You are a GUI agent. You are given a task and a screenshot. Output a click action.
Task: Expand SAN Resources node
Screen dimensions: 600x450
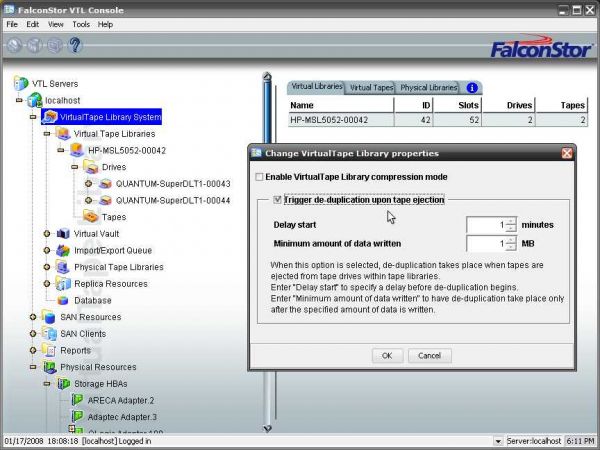[x=33, y=317]
